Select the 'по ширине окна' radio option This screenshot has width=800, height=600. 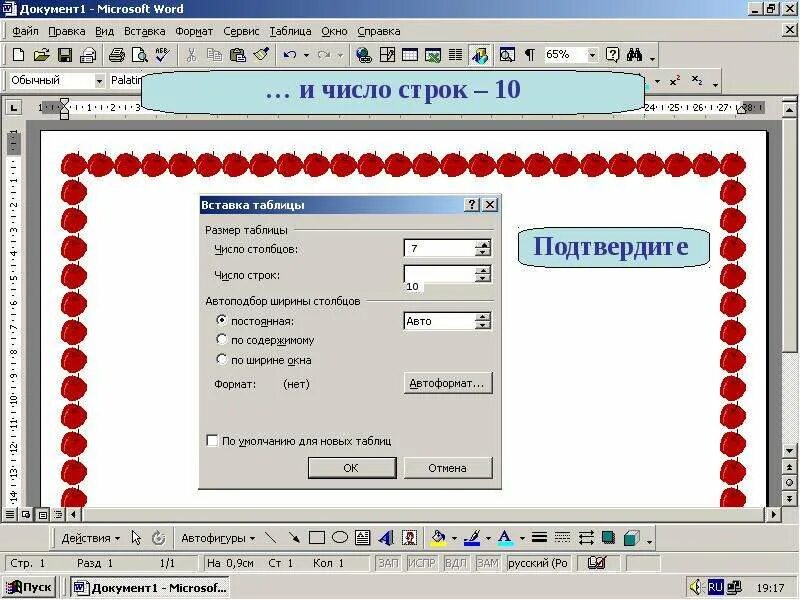click(221, 359)
